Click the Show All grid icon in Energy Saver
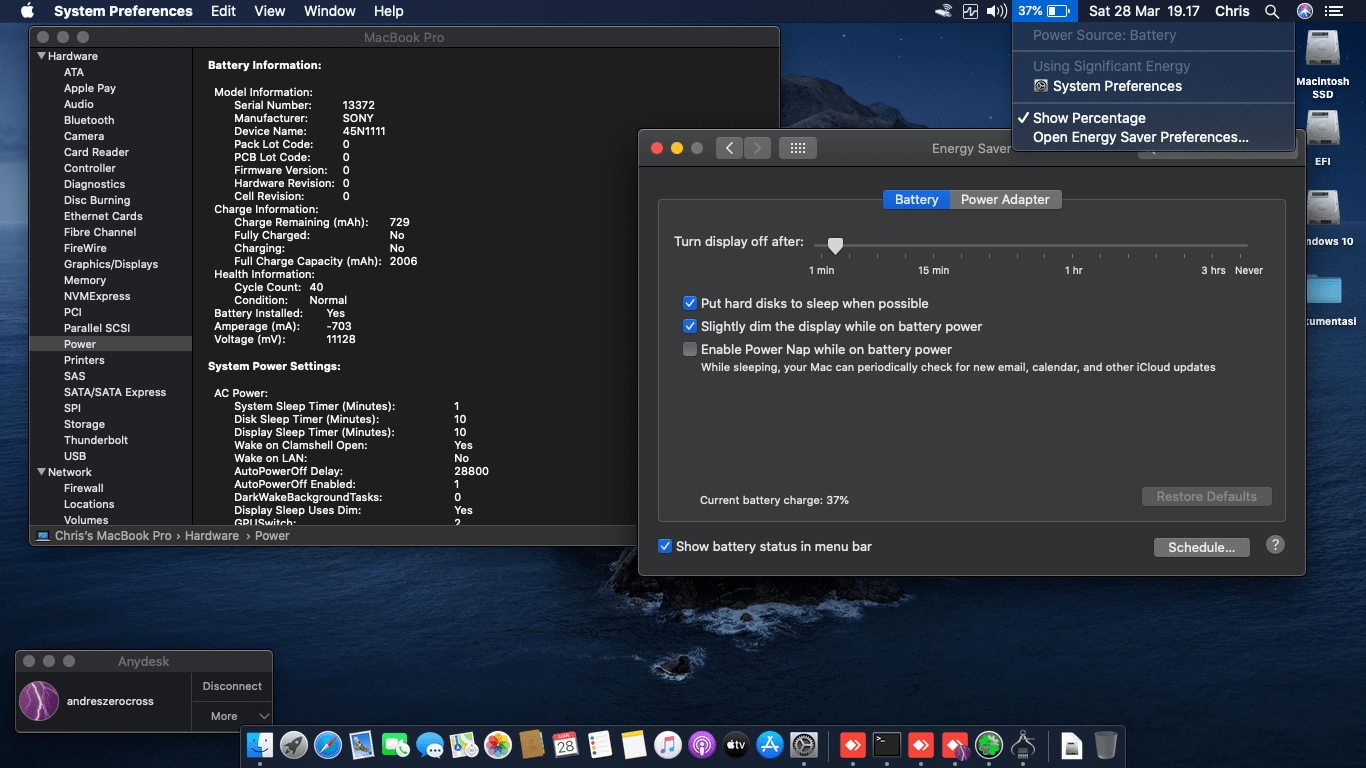The width and height of the screenshot is (1366, 768). (x=797, y=148)
